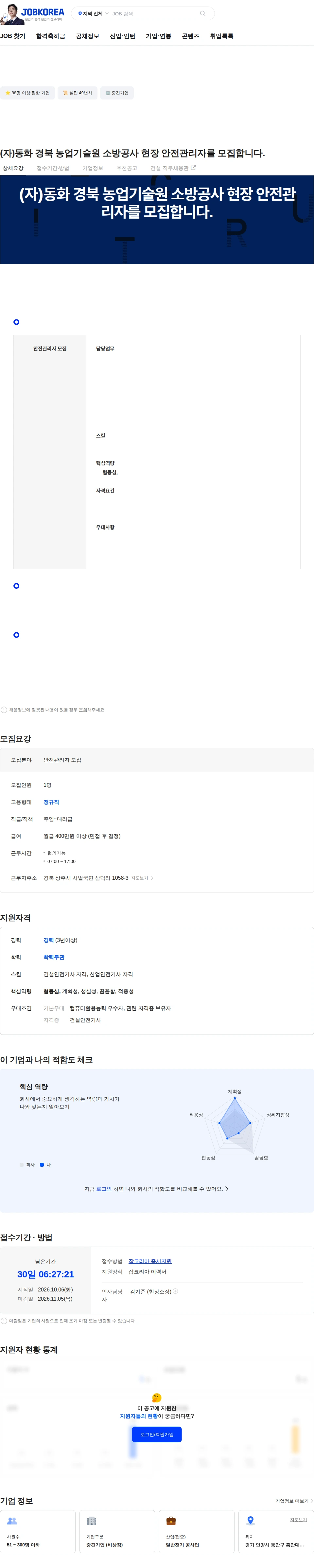The width and height of the screenshot is (314, 1568).
Task: Click the 중견기업 tag
Action: (x=117, y=93)
